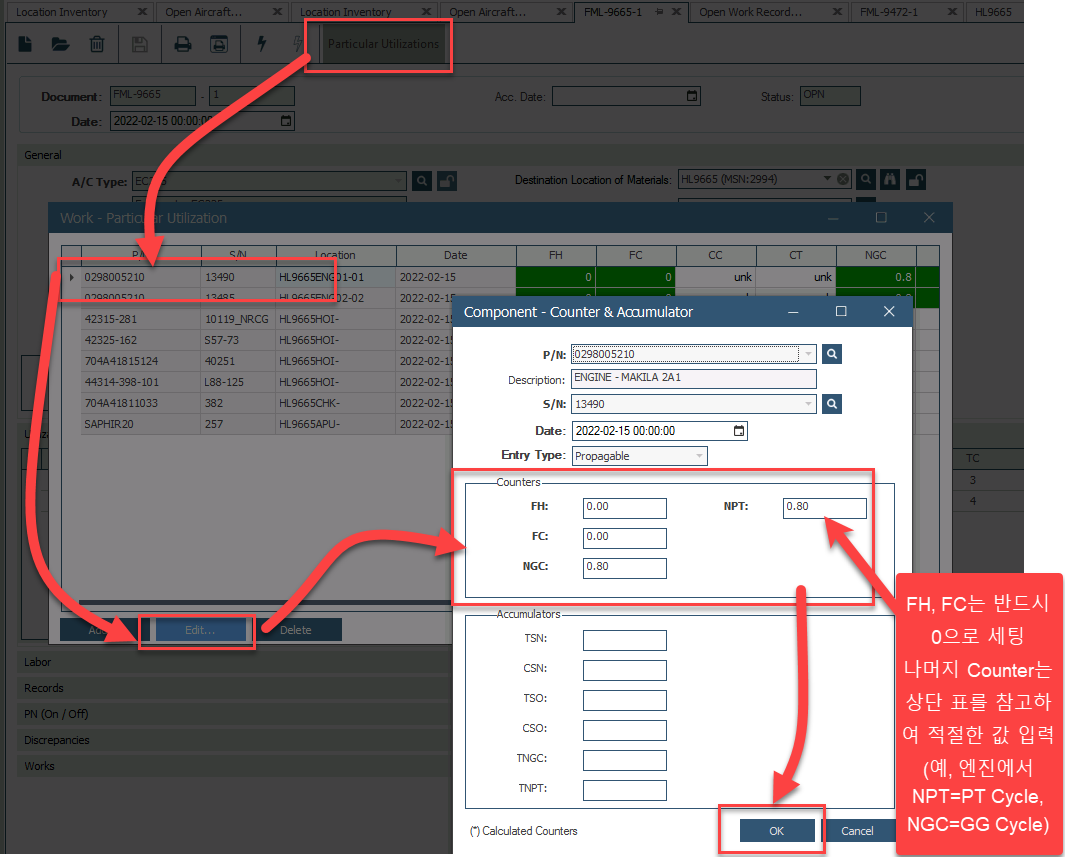Screen dimensions: 1065x857
Task: Click the New document toolbar icon
Action: 26,44
